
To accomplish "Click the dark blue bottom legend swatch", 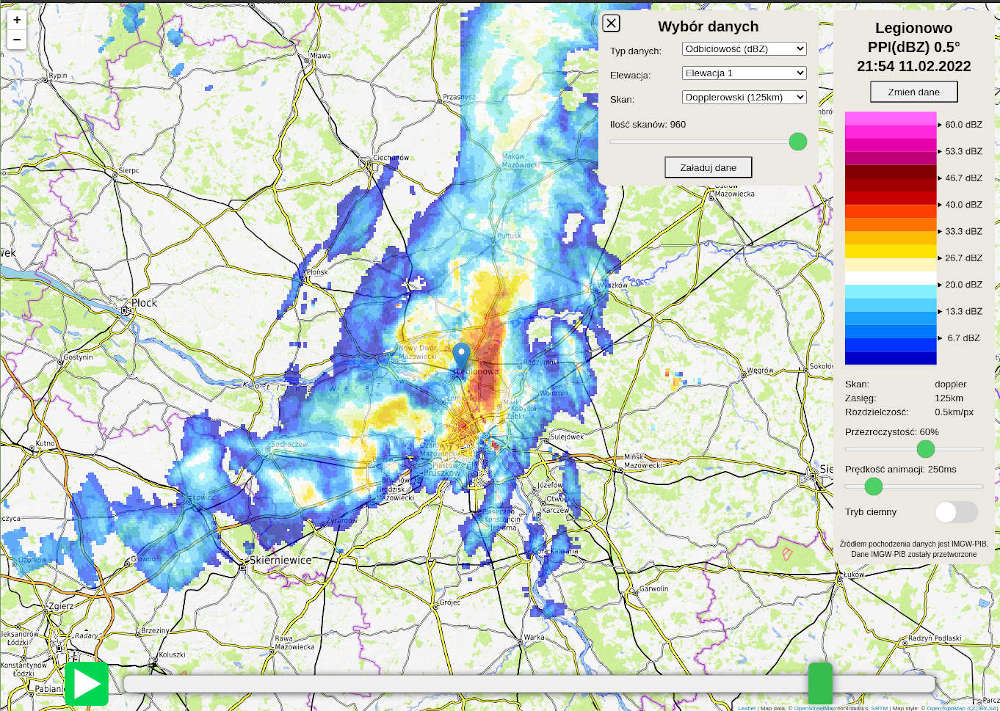I will click(x=890, y=357).
